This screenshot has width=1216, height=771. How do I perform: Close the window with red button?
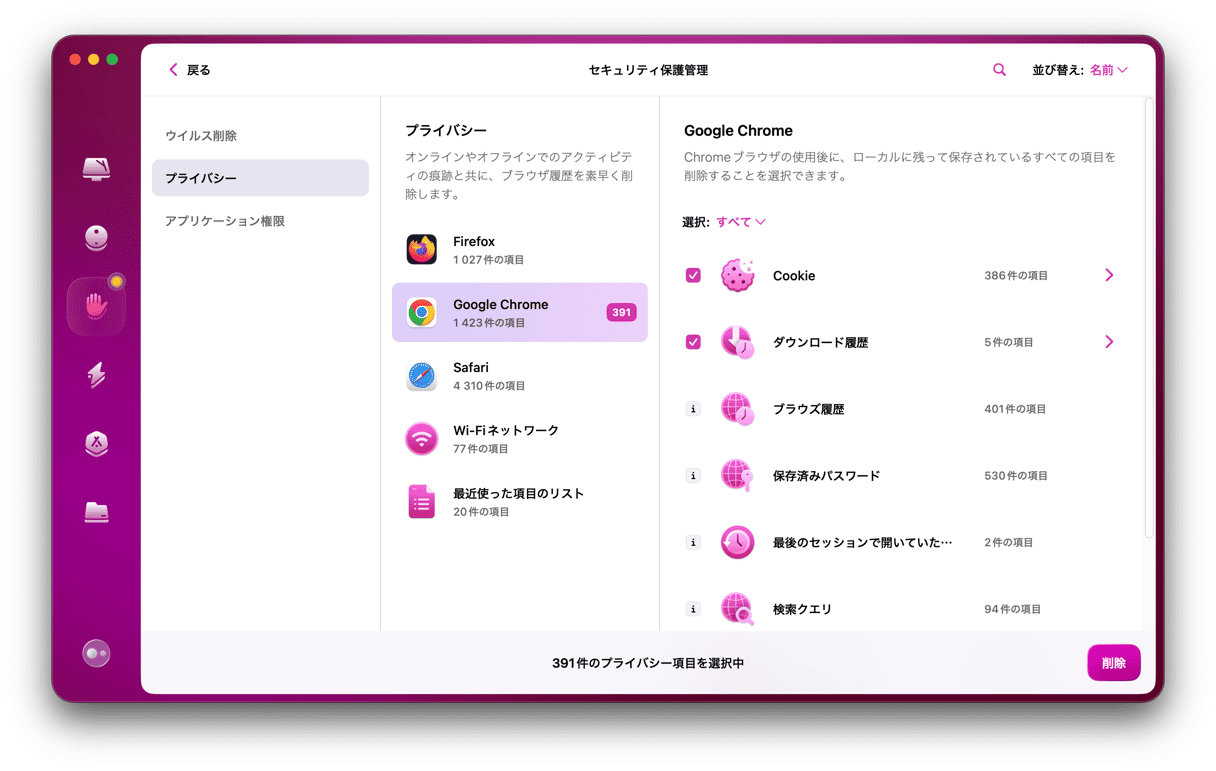point(75,60)
